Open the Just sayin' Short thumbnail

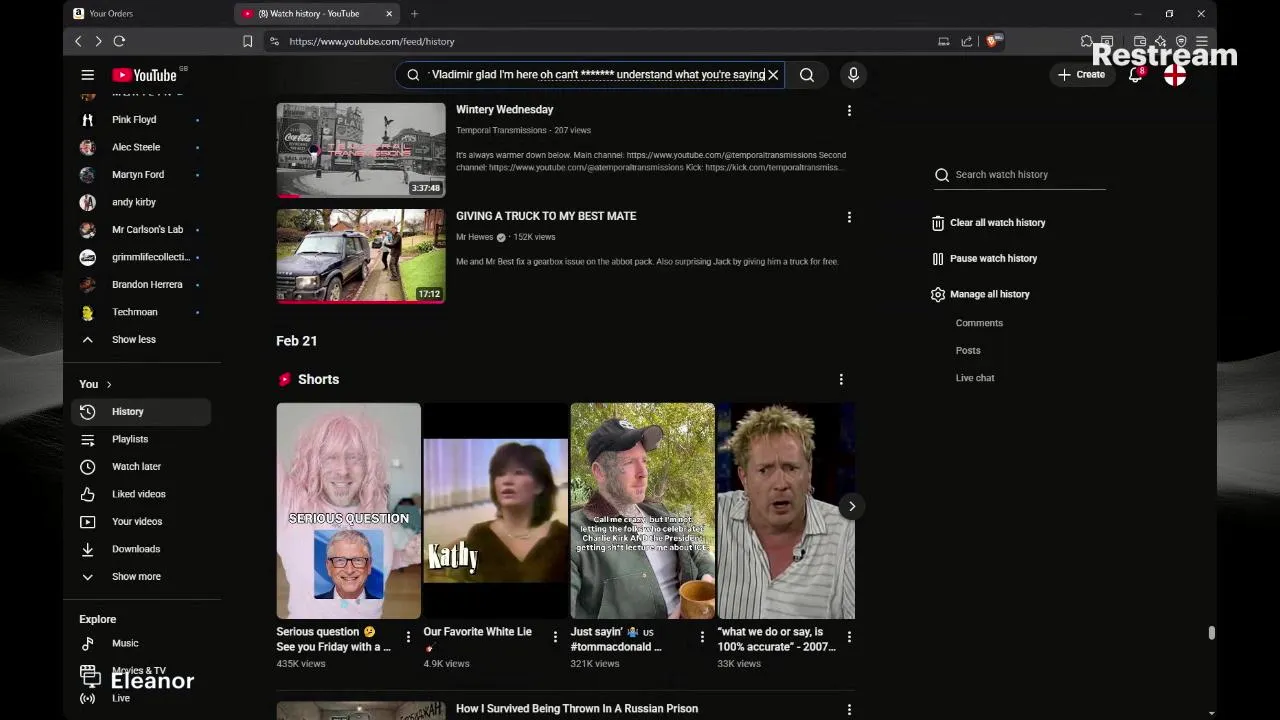tap(642, 511)
